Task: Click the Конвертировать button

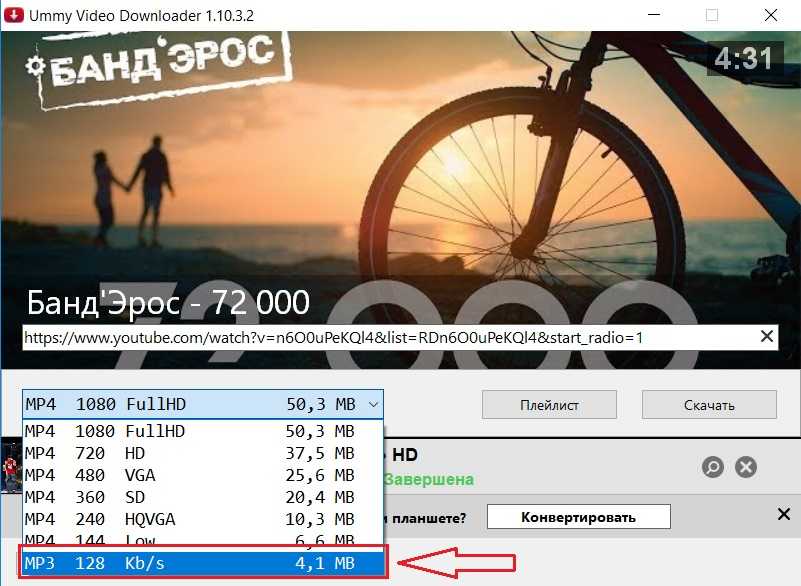Action: point(579,517)
